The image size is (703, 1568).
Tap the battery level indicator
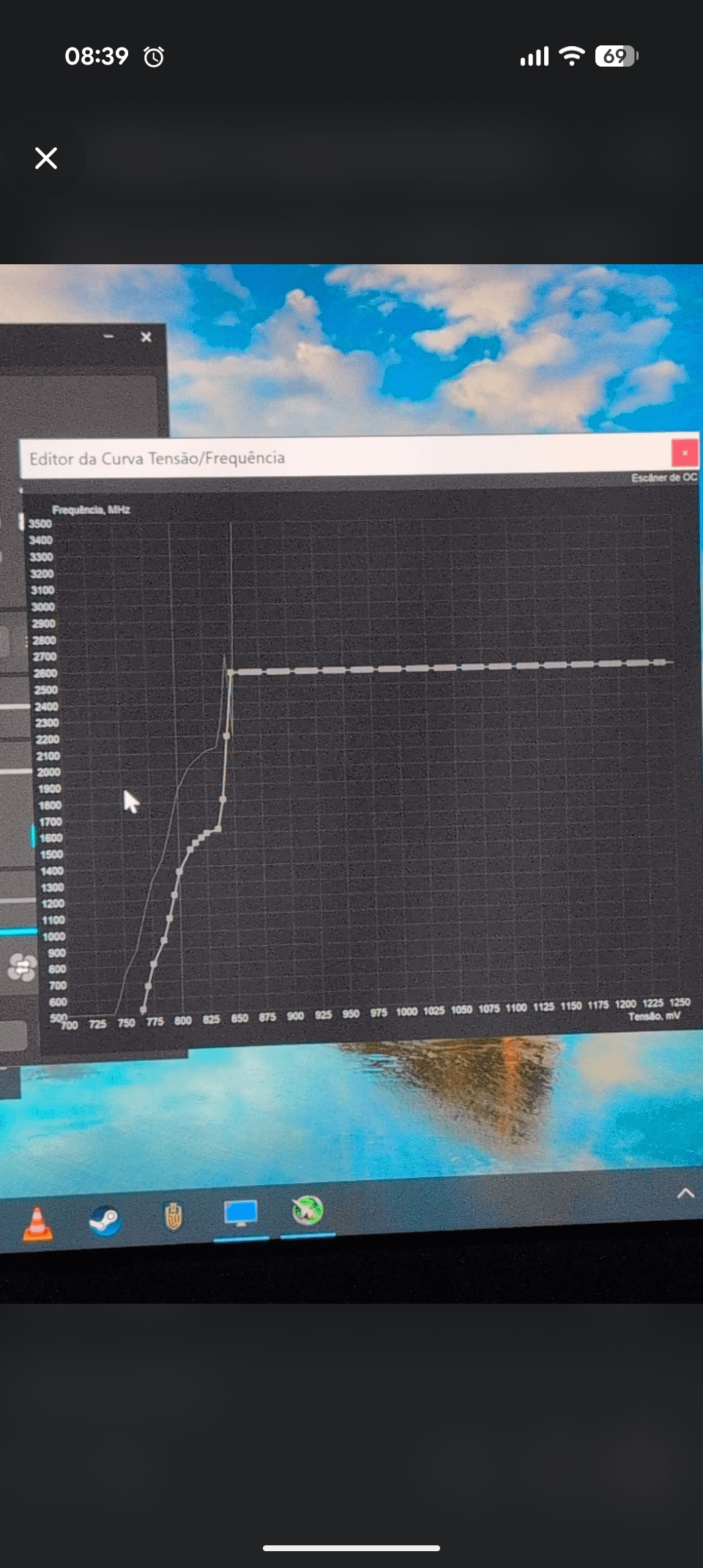pos(616,56)
